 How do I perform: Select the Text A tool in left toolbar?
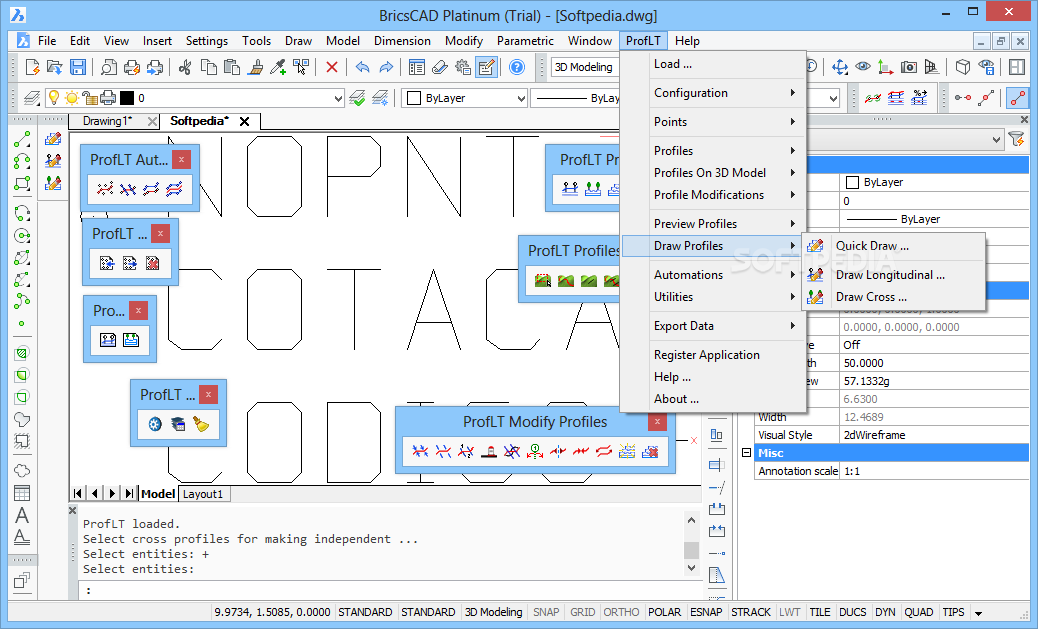pos(22,514)
